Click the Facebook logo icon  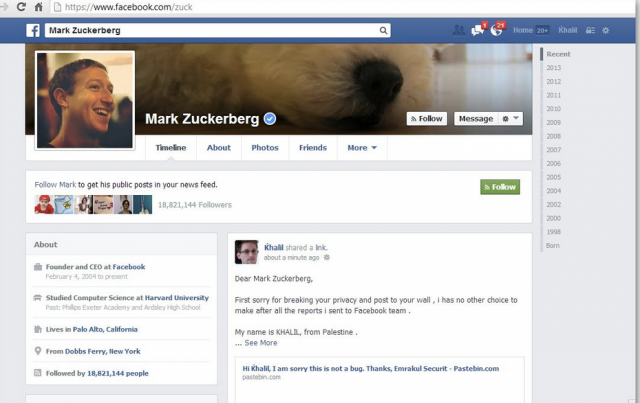(33, 30)
